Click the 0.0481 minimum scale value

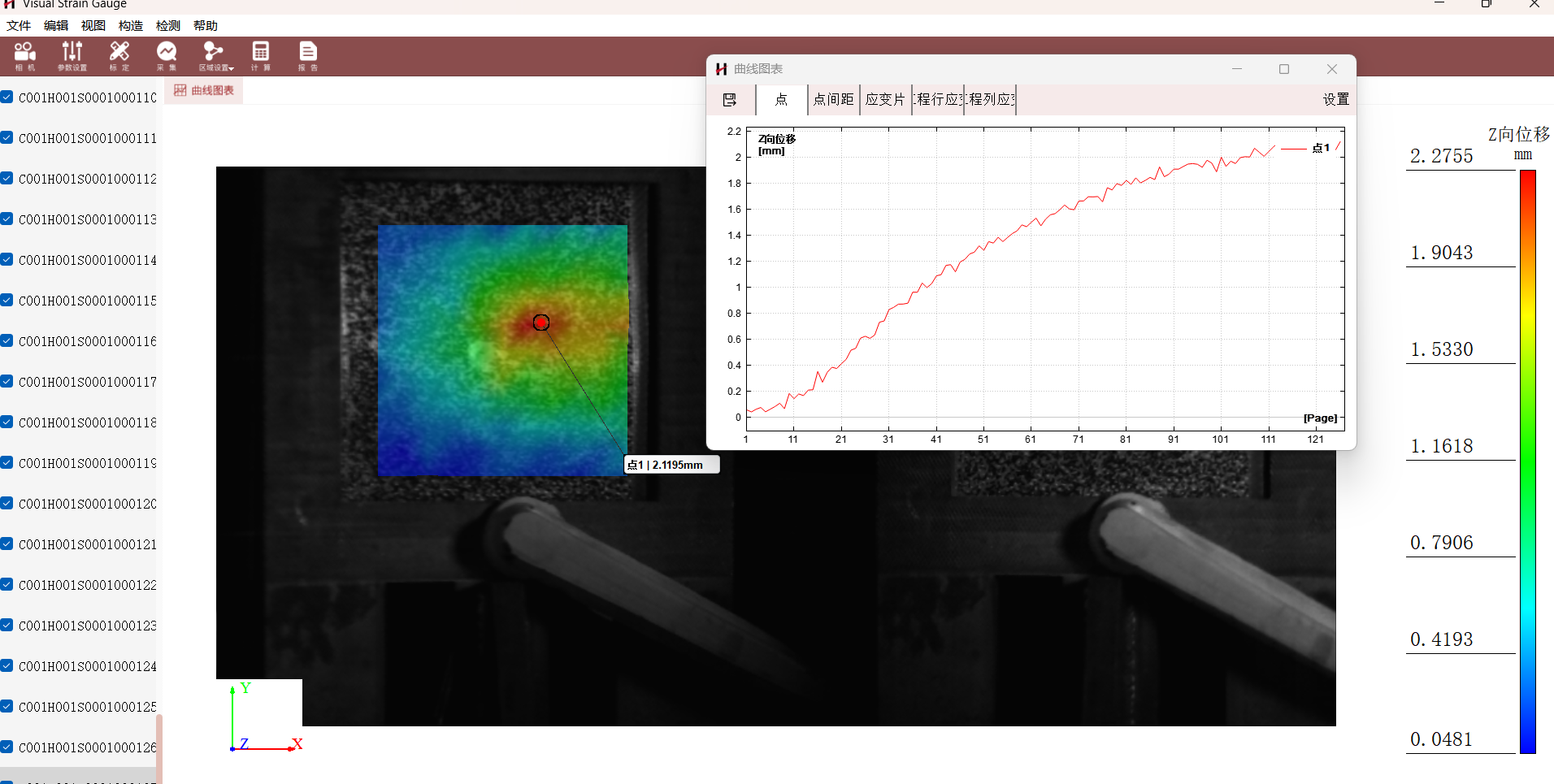(1441, 739)
